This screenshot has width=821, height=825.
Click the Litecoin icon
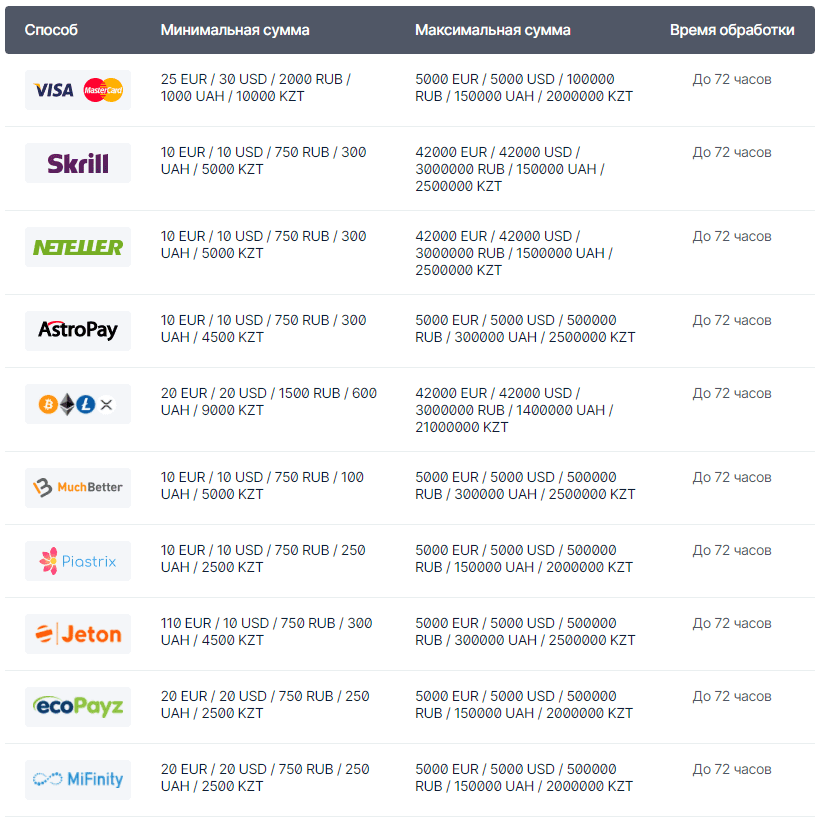pos(87,404)
